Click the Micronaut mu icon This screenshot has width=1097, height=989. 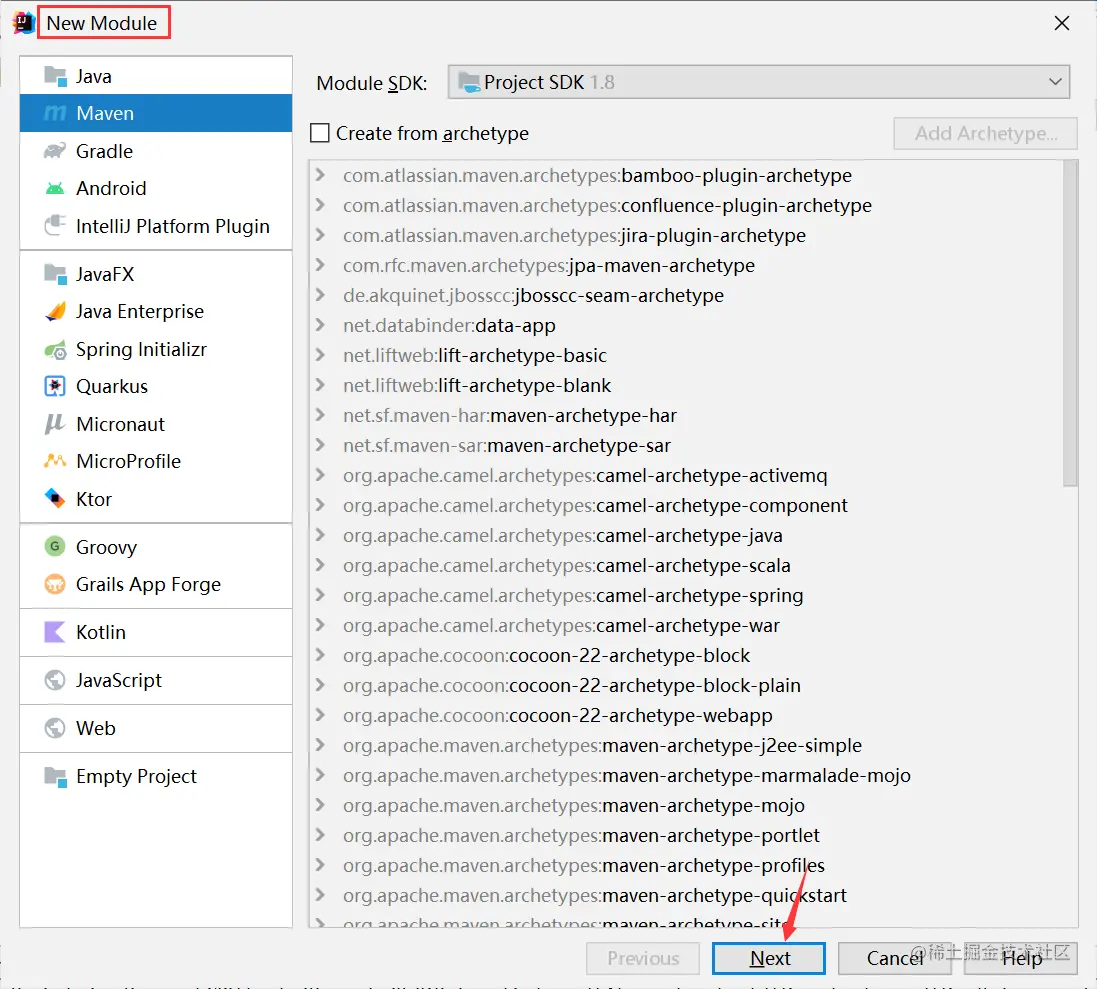pos(55,423)
